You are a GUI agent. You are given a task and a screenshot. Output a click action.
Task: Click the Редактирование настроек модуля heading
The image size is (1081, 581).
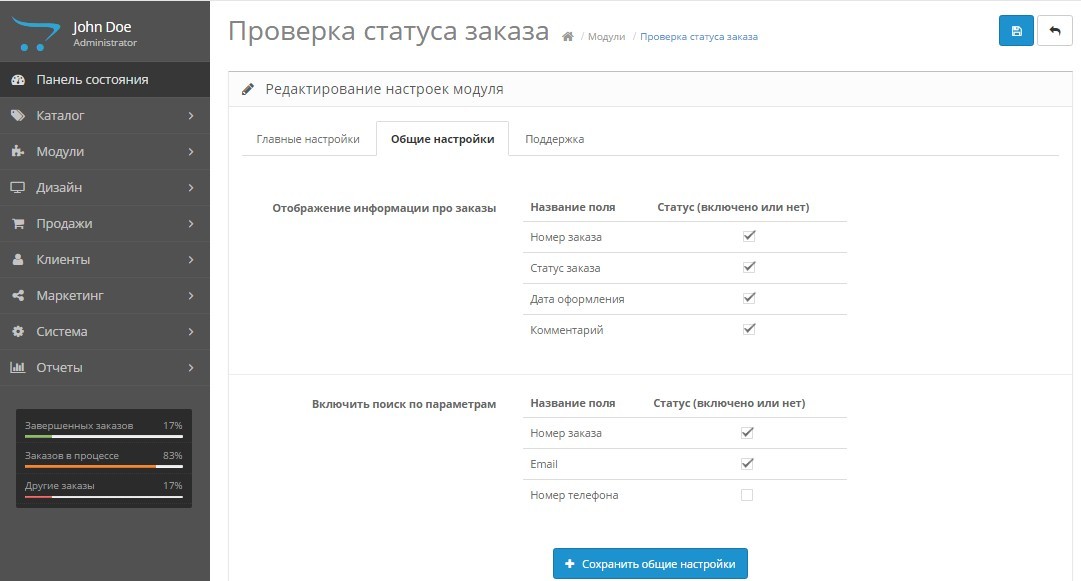pos(385,89)
